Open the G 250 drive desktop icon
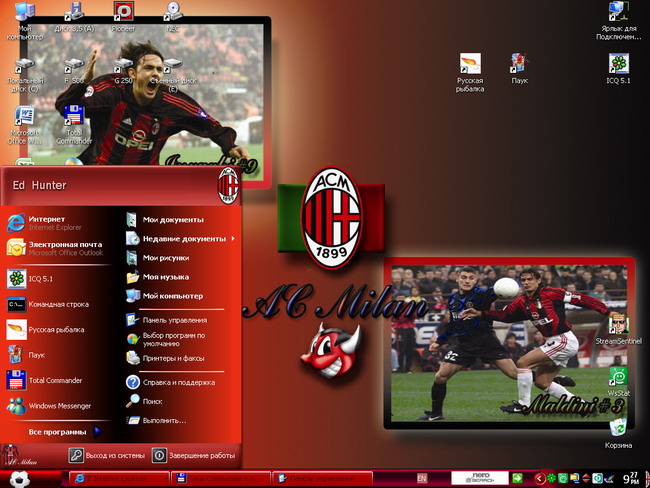The image size is (650, 488). (x=124, y=71)
